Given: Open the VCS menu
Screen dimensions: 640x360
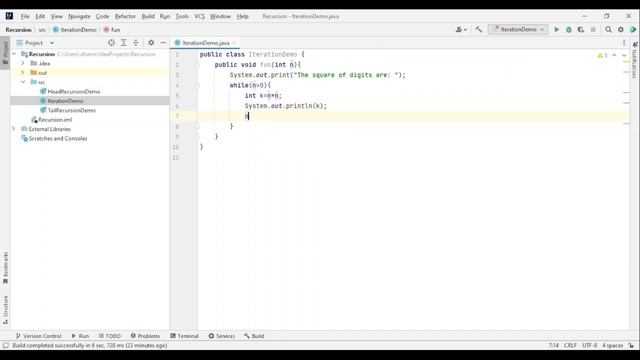Looking at the screenshot, I should (199, 16).
